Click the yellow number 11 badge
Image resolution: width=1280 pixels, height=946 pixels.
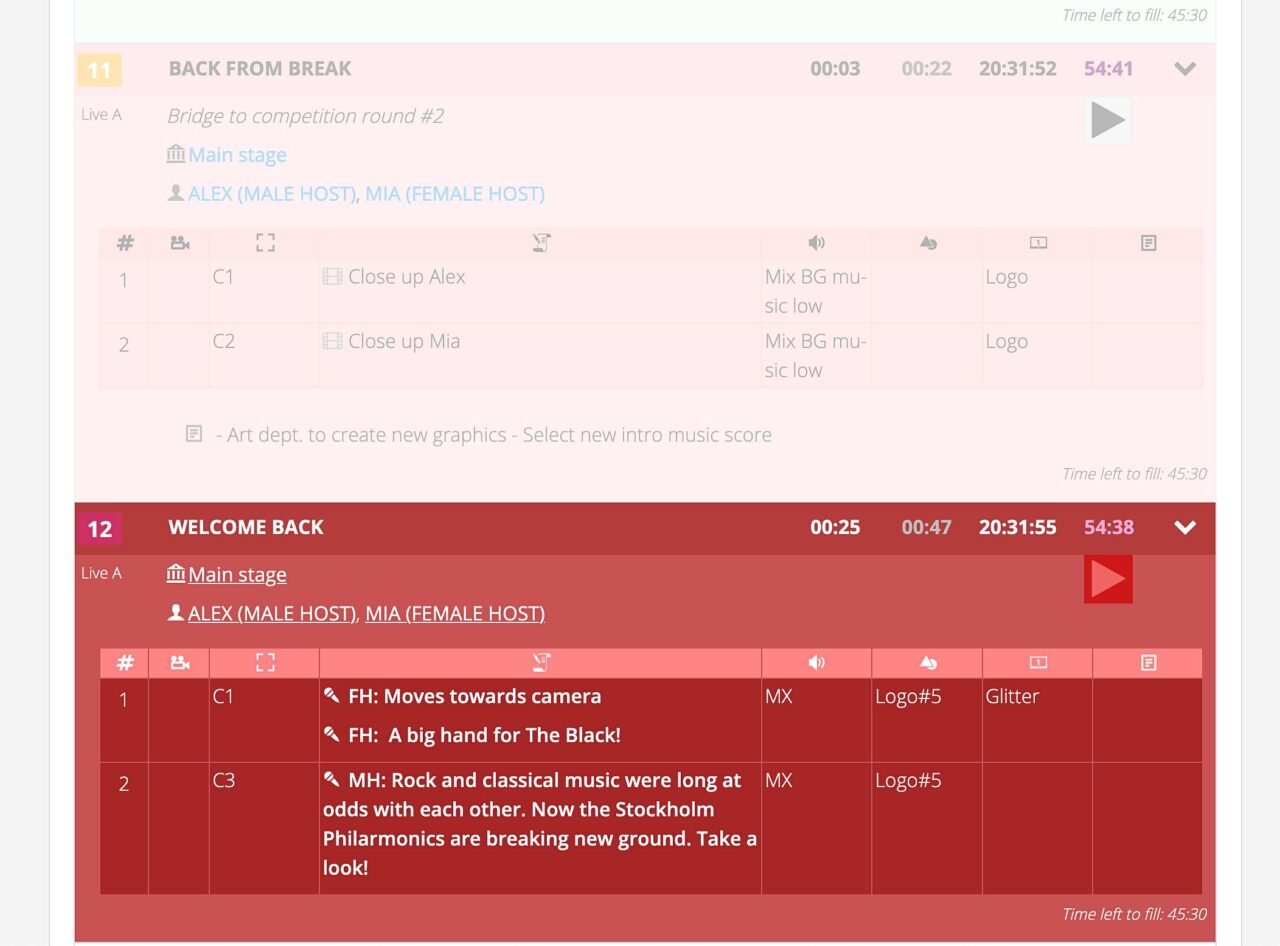tap(99, 70)
